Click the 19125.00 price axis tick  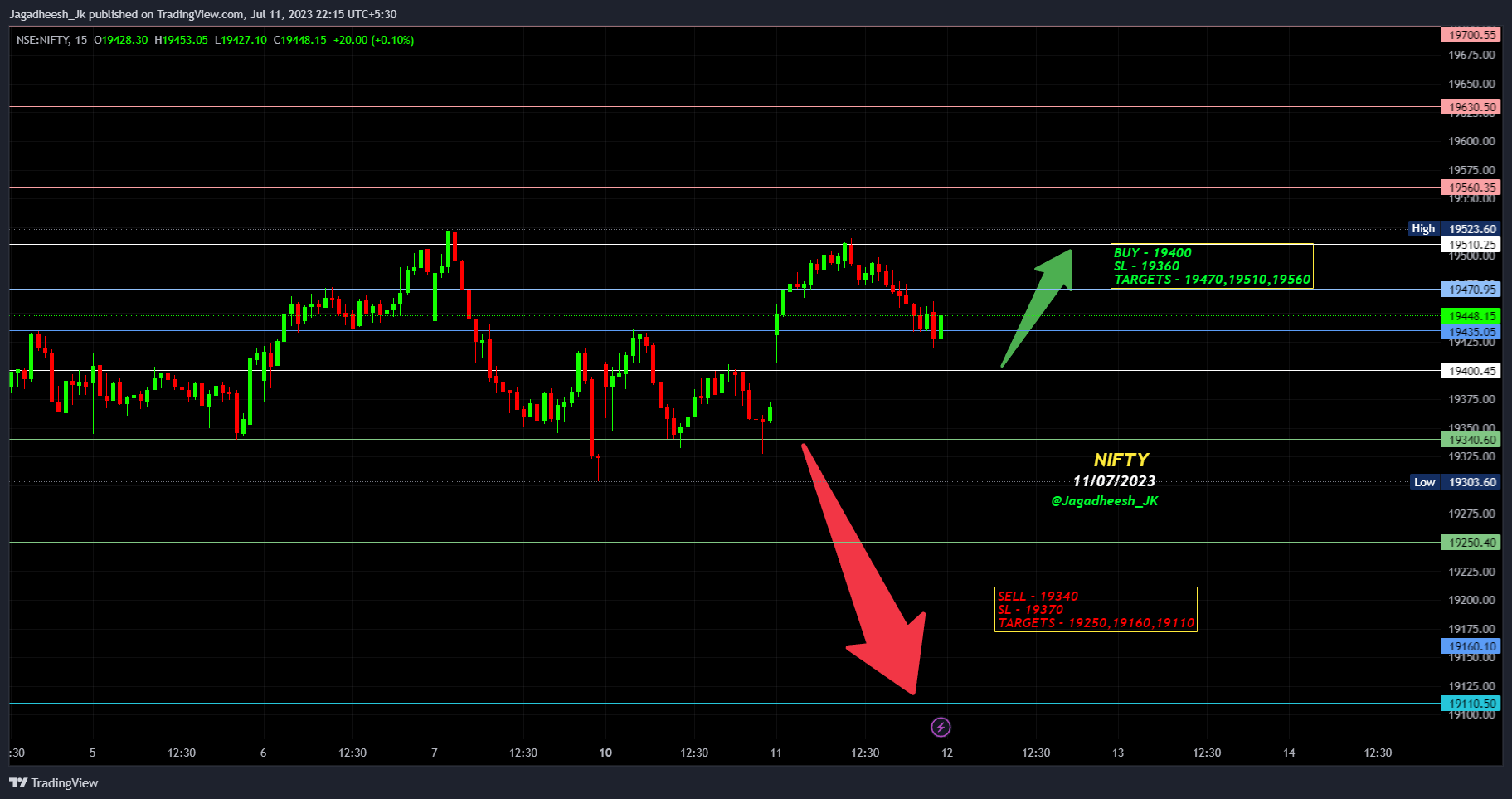(x=1471, y=686)
